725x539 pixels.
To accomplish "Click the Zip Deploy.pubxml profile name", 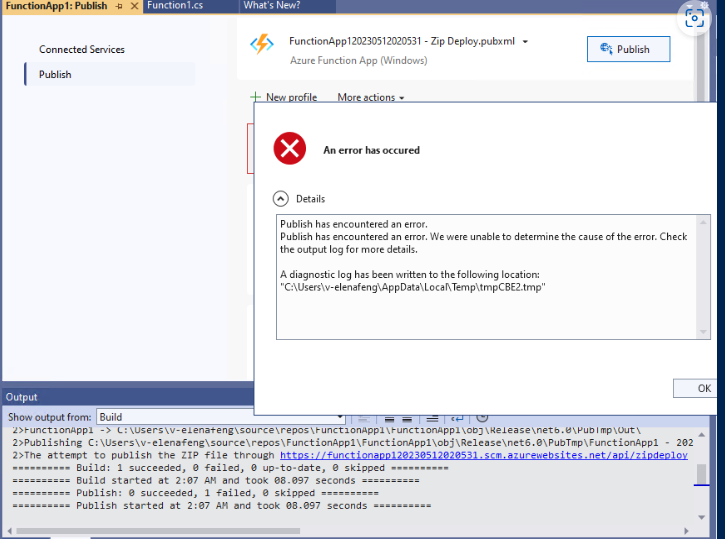I will [402, 41].
